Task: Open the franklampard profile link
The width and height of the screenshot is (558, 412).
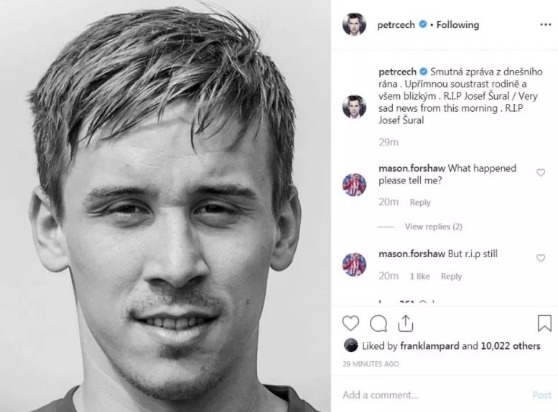Action: [x=430, y=346]
